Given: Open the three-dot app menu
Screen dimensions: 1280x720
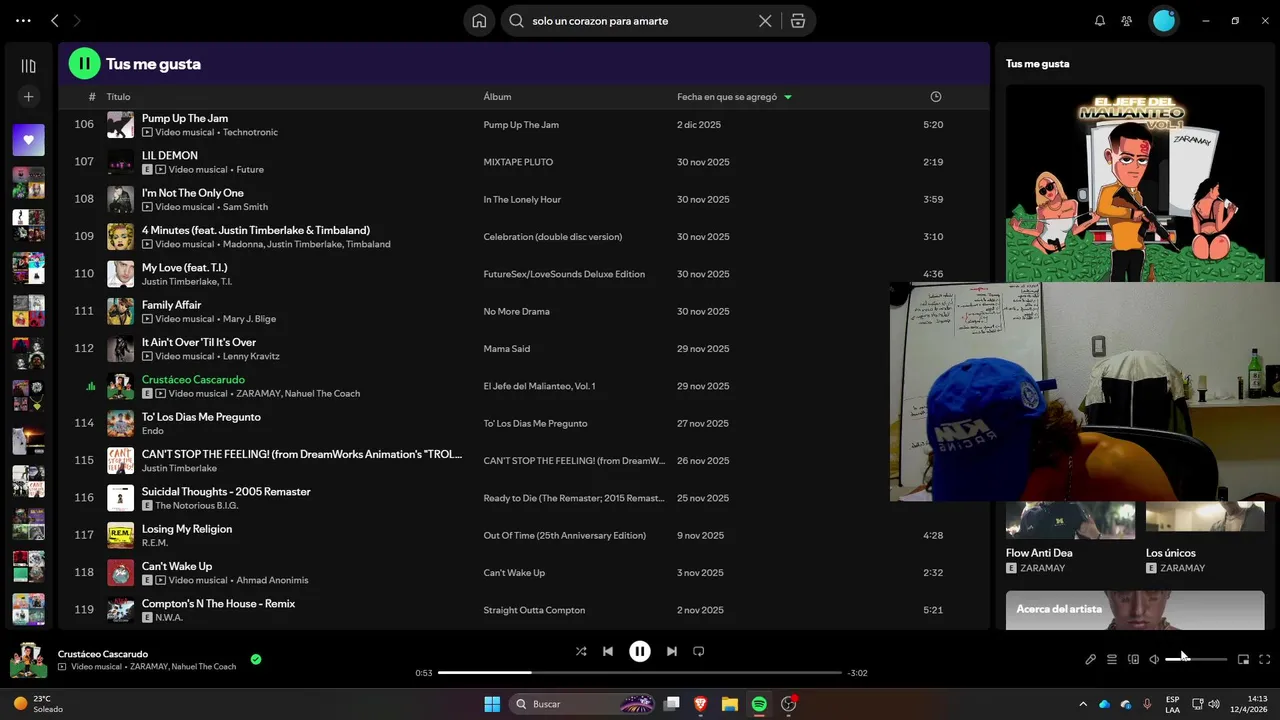Looking at the screenshot, I should pyautogui.click(x=23, y=21).
